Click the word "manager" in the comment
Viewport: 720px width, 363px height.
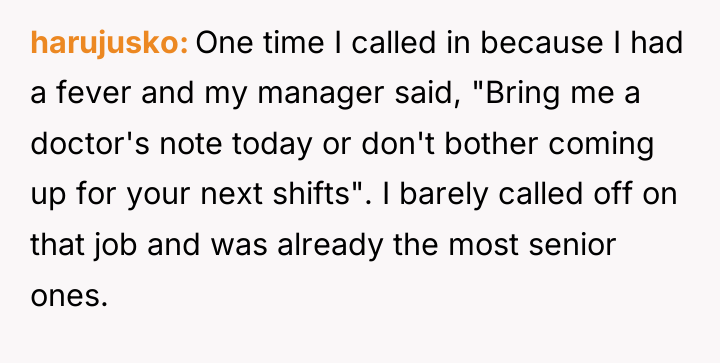320,95
